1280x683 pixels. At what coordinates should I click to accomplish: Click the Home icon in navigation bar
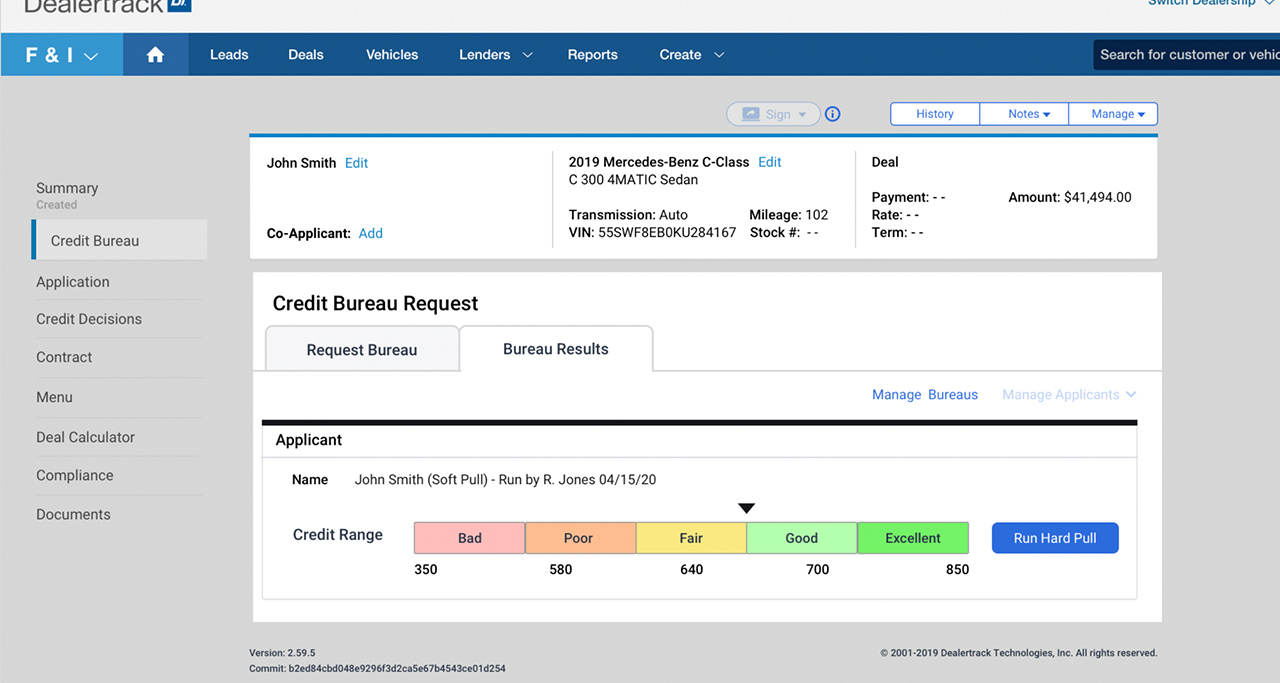pyautogui.click(x=155, y=55)
